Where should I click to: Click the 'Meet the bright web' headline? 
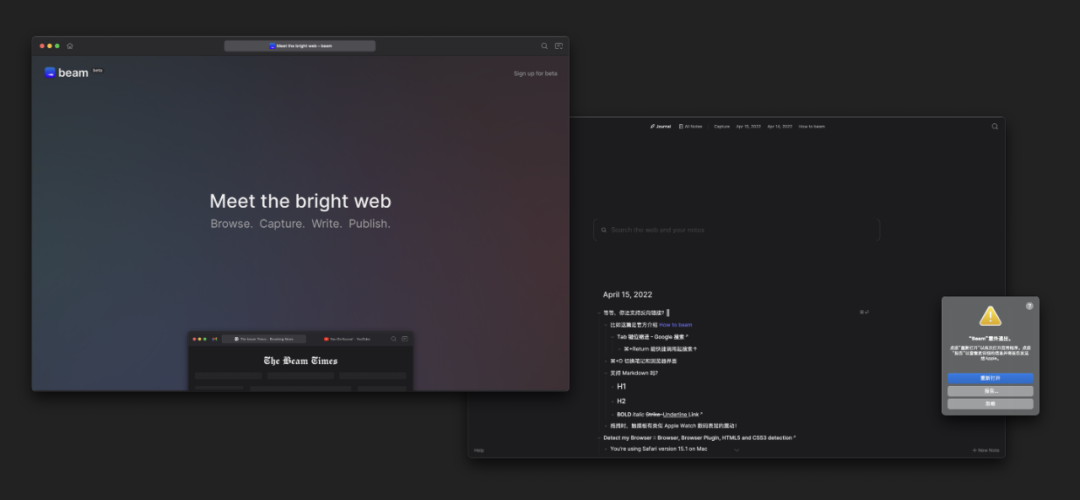300,201
